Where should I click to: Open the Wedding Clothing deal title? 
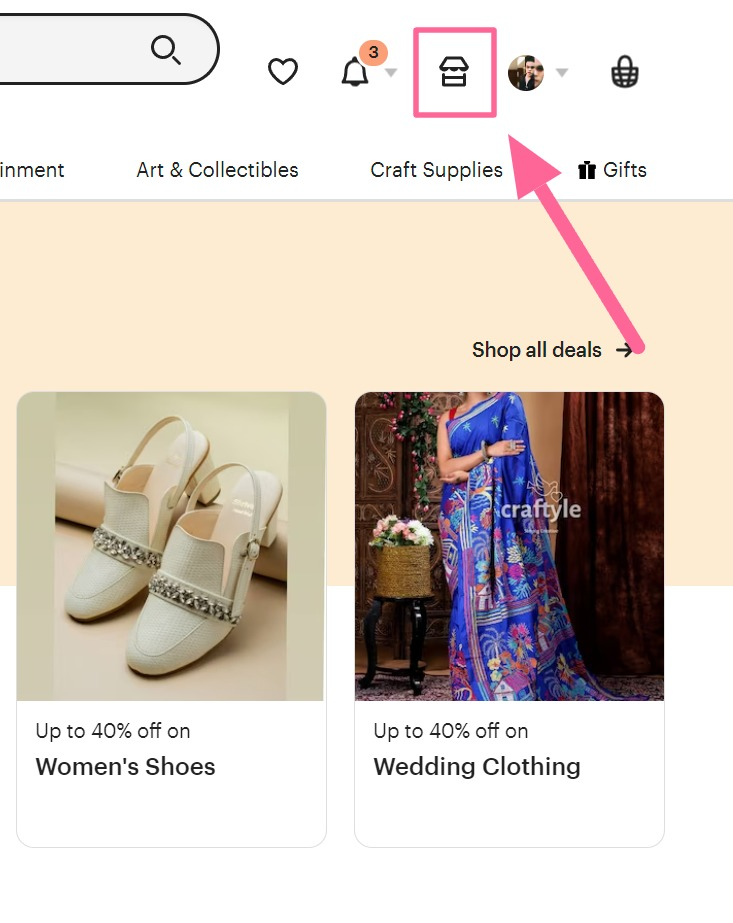[x=477, y=766]
